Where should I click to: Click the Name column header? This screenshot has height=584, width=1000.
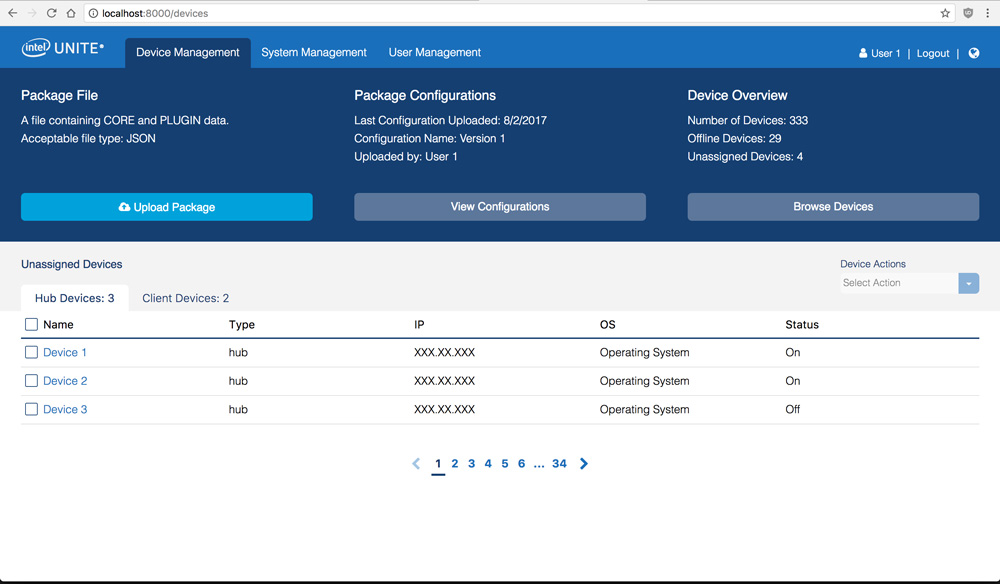[58, 325]
